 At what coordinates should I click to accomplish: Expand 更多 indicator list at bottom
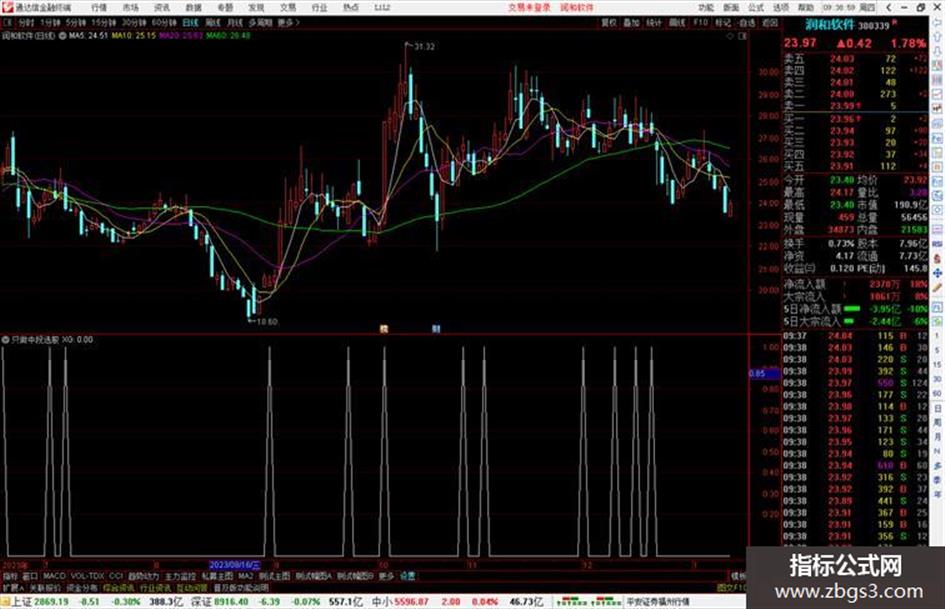tap(386, 576)
